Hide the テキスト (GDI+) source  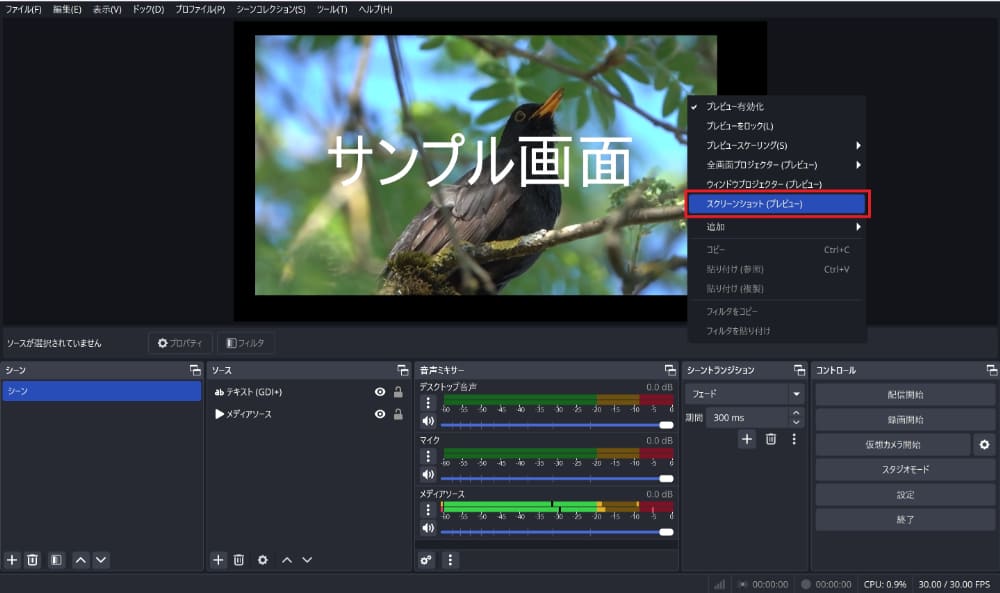click(380, 392)
